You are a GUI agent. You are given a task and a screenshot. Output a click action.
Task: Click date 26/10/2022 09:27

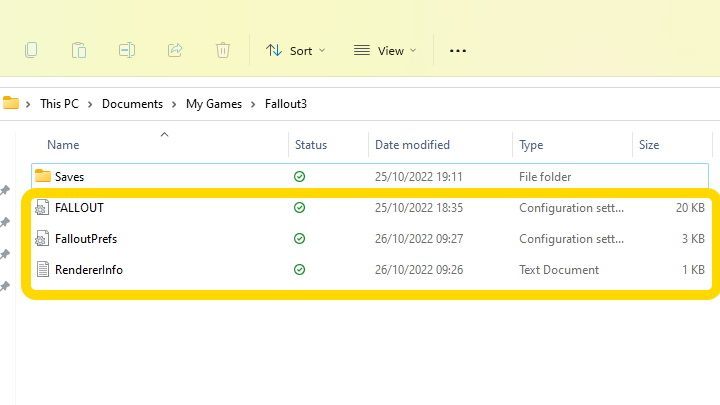point(419,239)
